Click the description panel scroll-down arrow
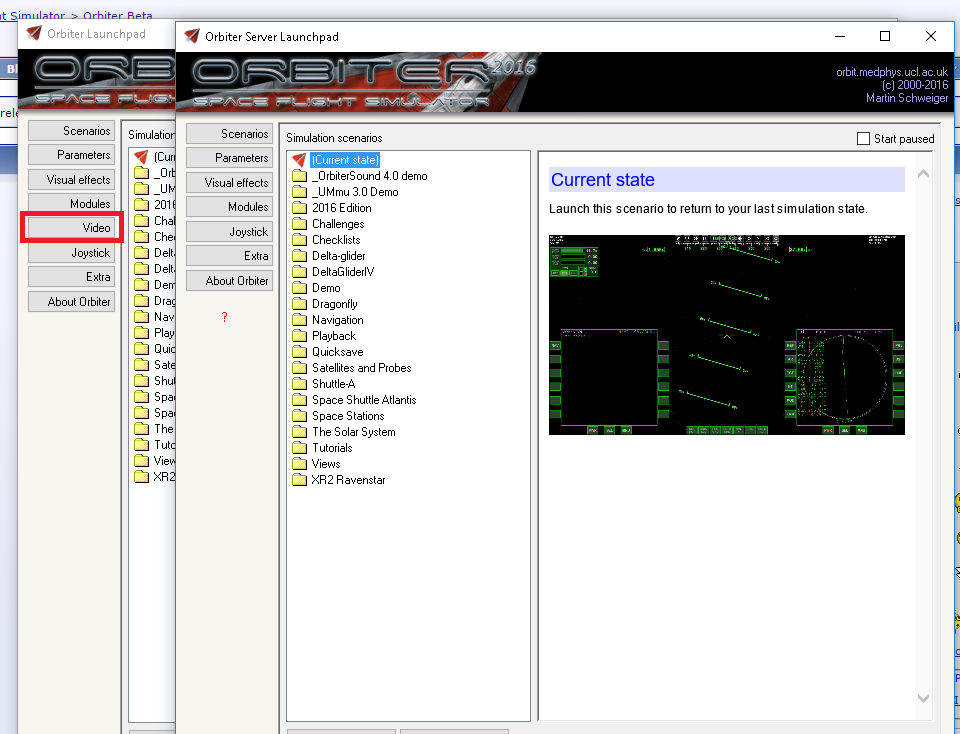960x734 pixels. coord(923,698)
